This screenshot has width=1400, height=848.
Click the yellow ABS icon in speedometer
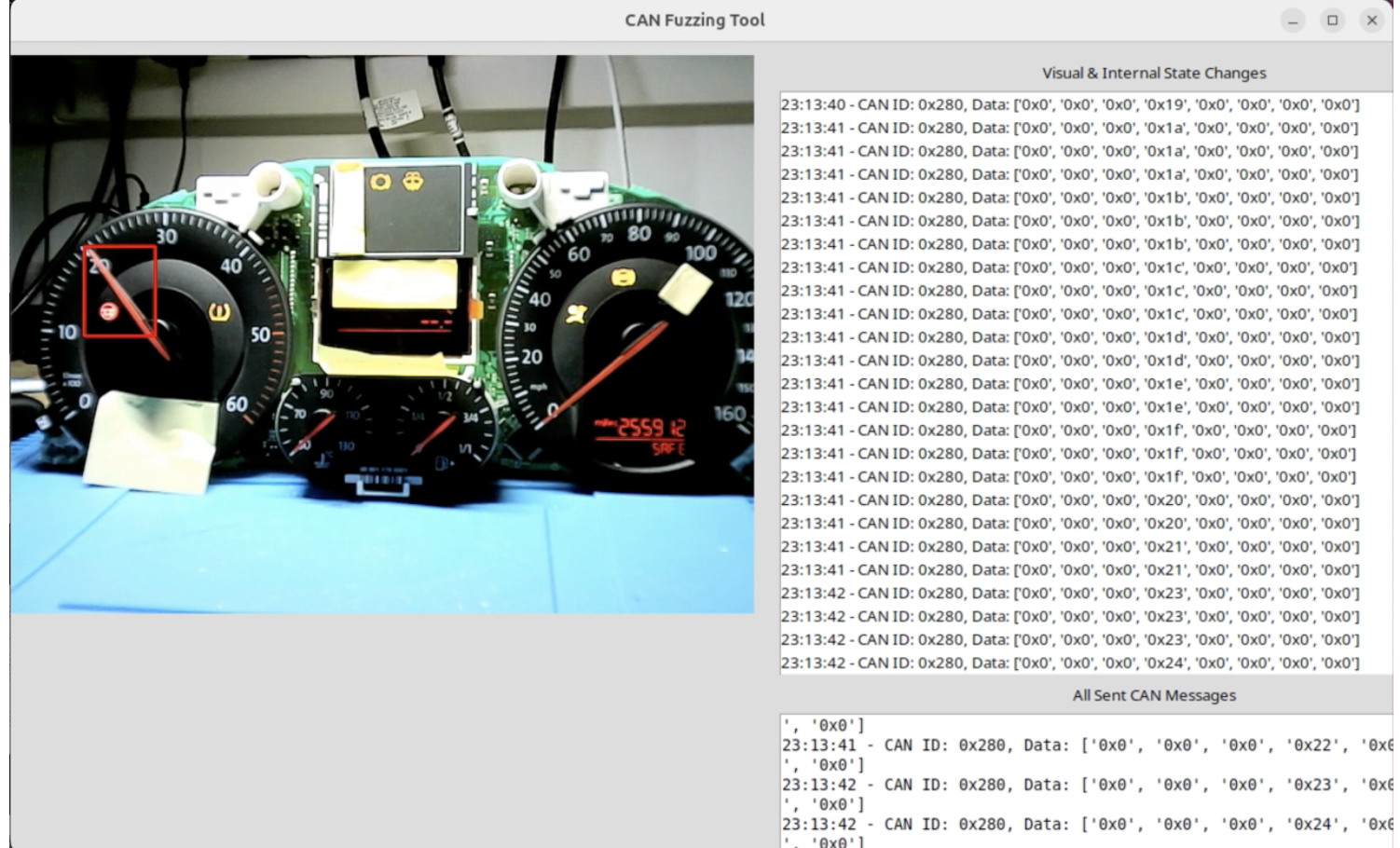pos(622,277)
